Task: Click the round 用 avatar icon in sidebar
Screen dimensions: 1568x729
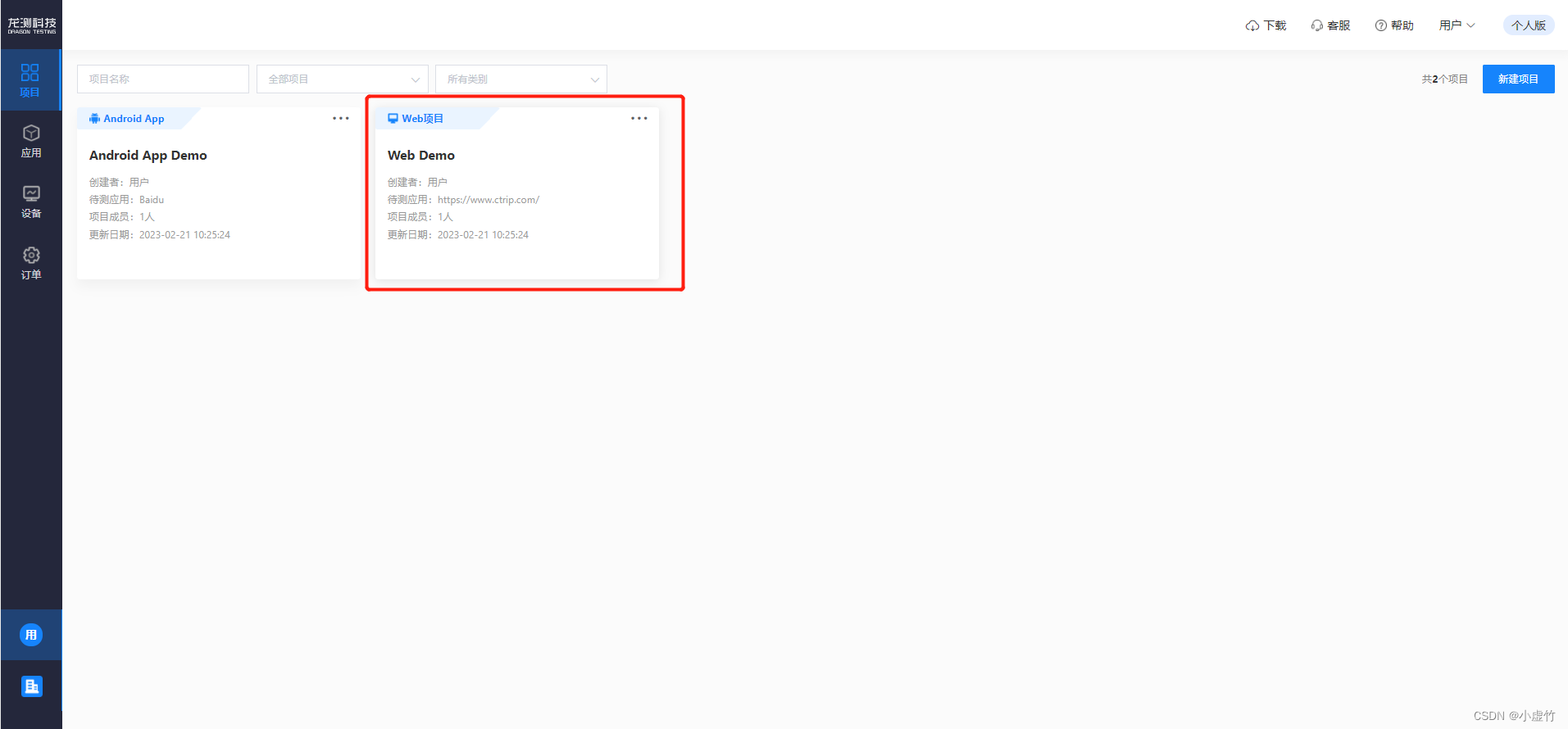Action: [31, 635]
